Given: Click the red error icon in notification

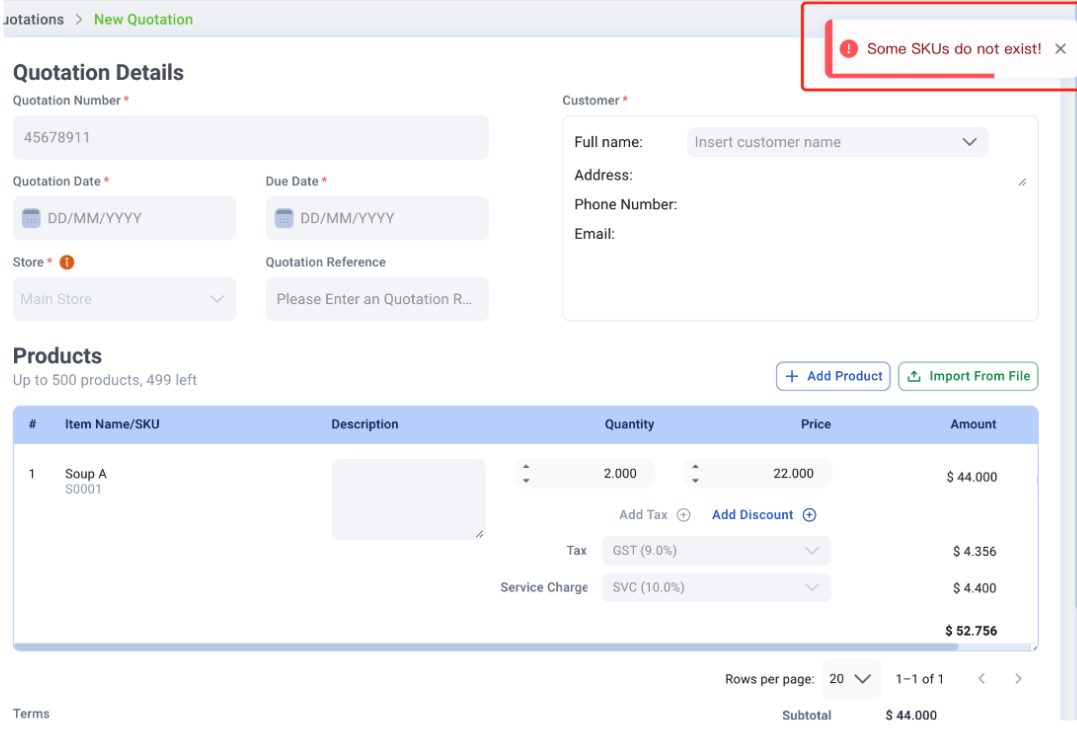Looking at the screenshot, I should click(x=848, y=49).
